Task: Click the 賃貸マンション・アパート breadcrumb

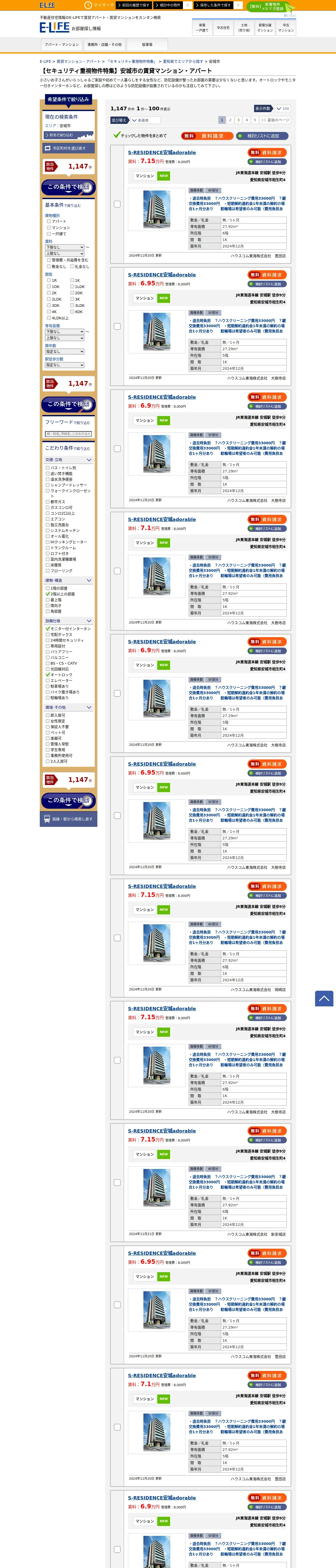Action: point(79,61)
